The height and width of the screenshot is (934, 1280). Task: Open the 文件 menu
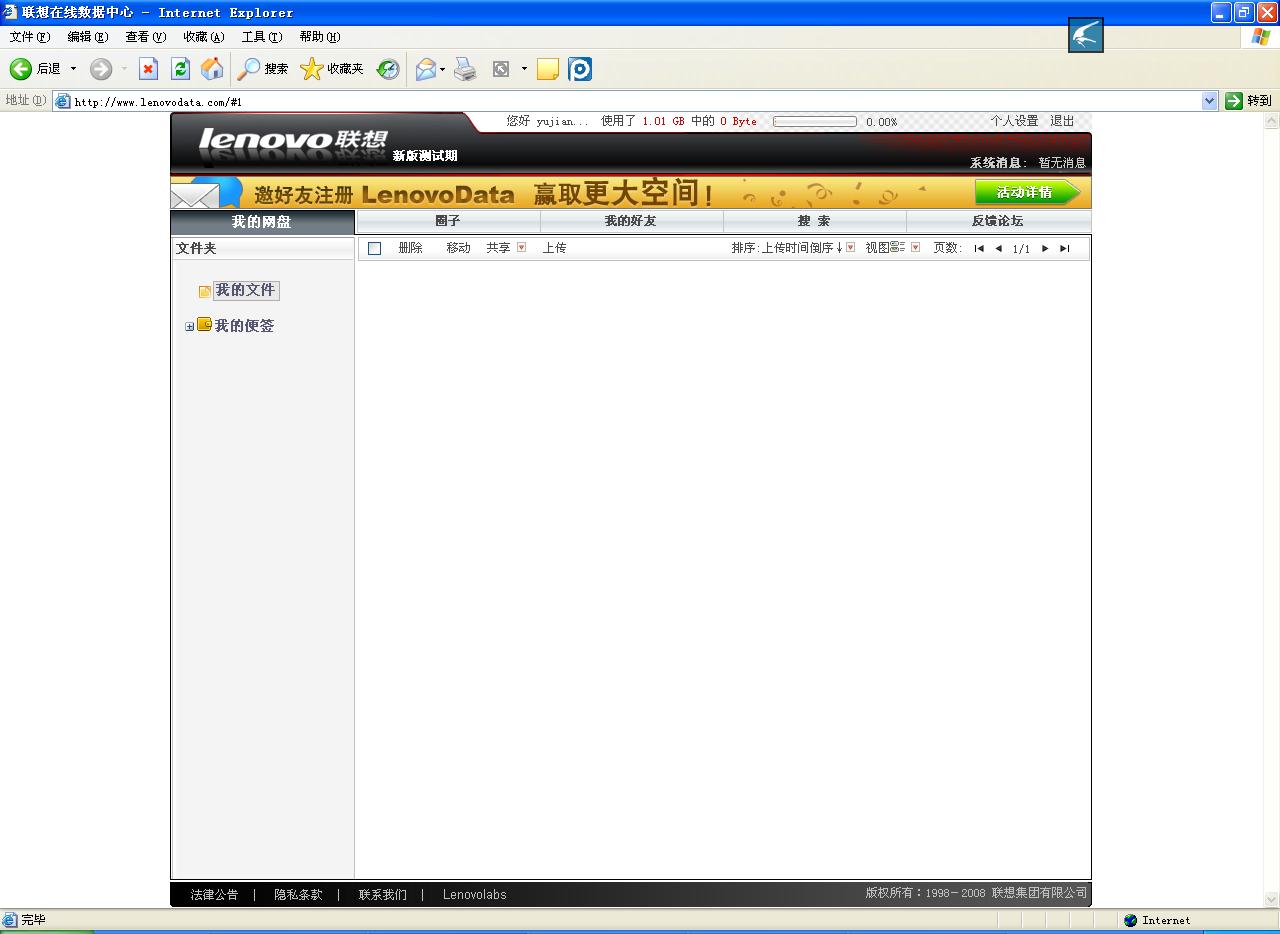pyautogui.click(x=29, y=37)
